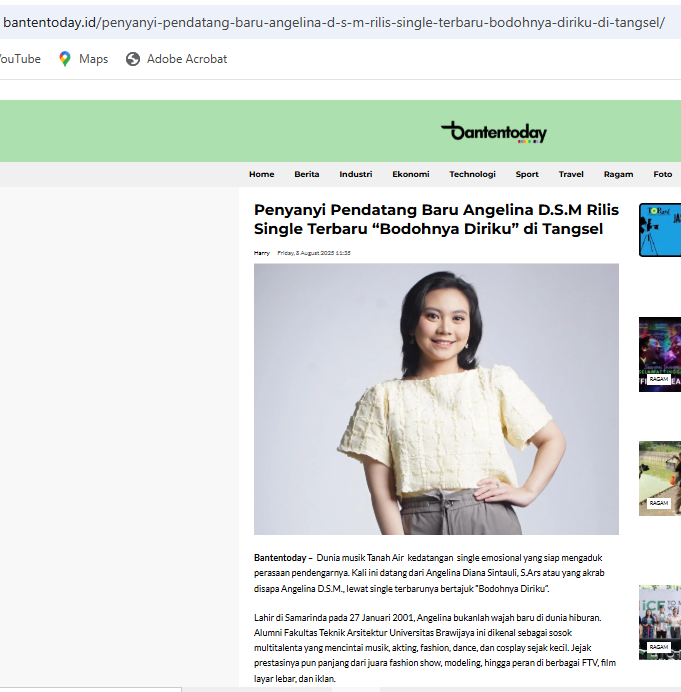This screenshot has width=681, height=692.
Task: Open the YouTube bookmark
Action: click(18, 59)
